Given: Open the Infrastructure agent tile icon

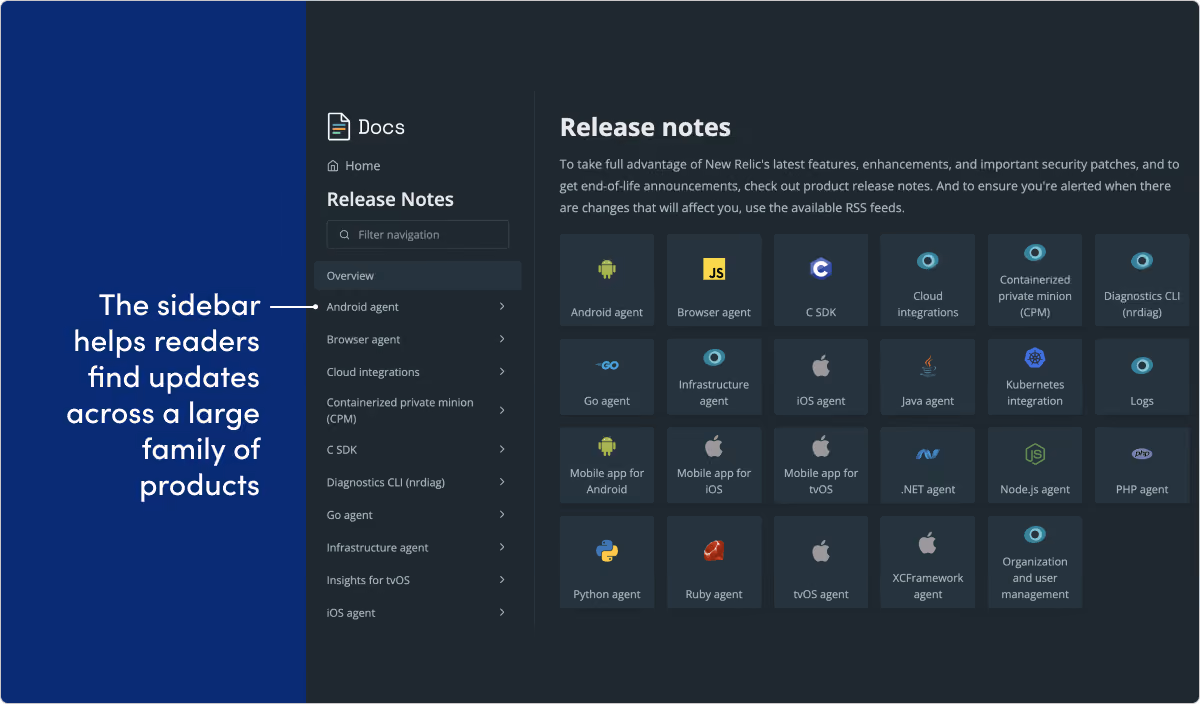Looking at the screenshot, I should tap(714, 357).
